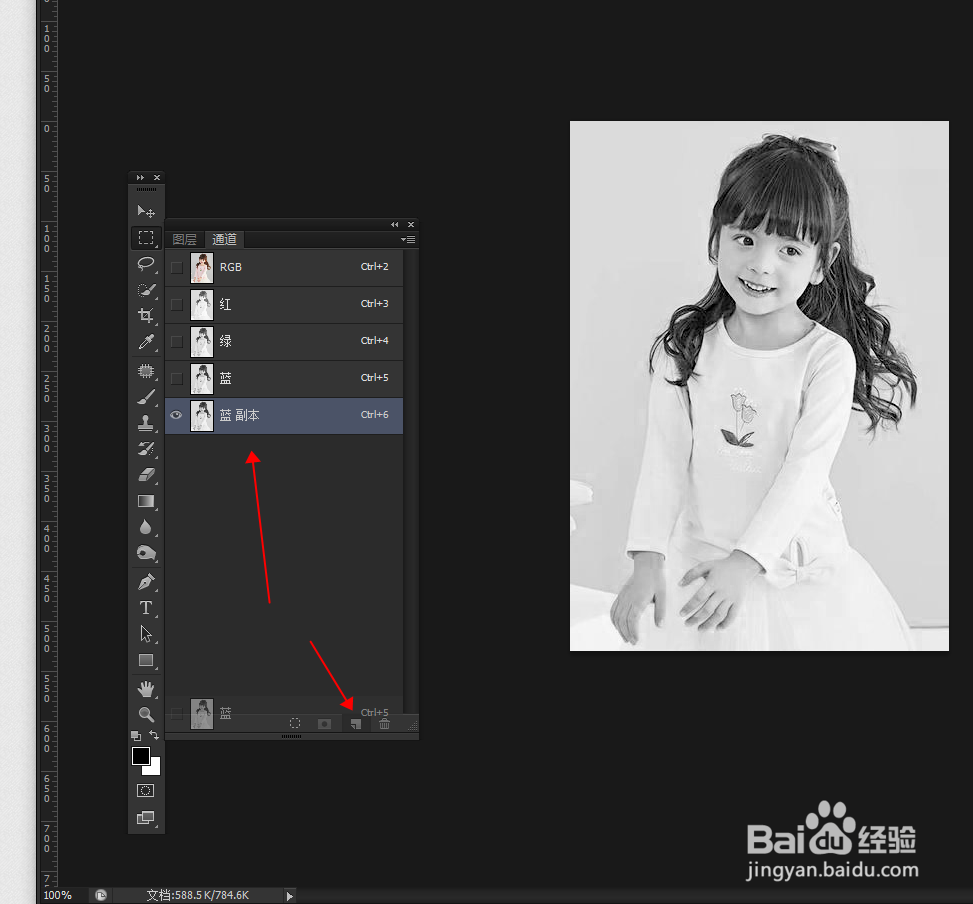Reset default foreground and background colors
The image size is (973, 904).
[136, 736]
